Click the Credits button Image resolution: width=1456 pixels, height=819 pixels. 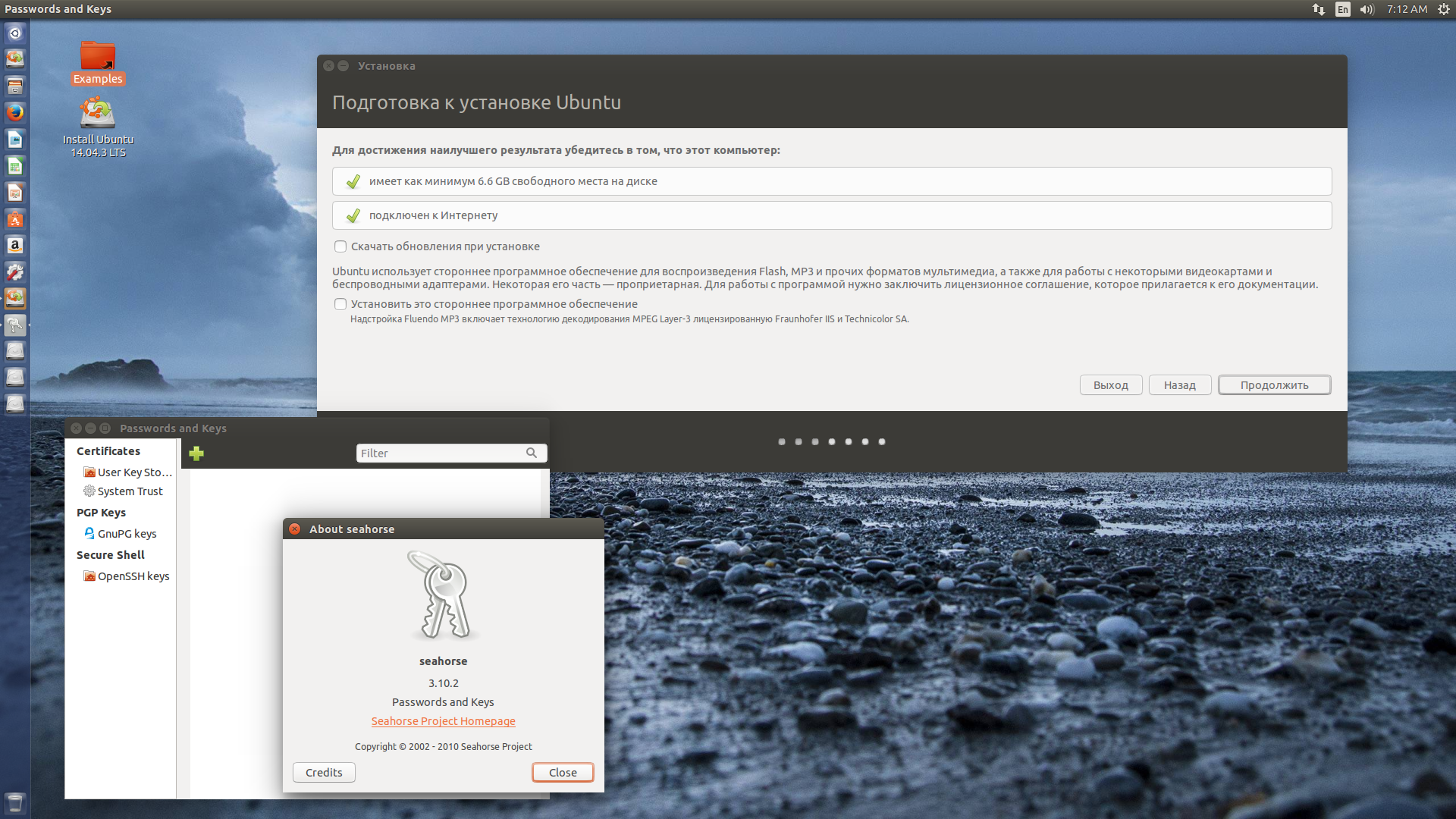(x=324, y=772)
